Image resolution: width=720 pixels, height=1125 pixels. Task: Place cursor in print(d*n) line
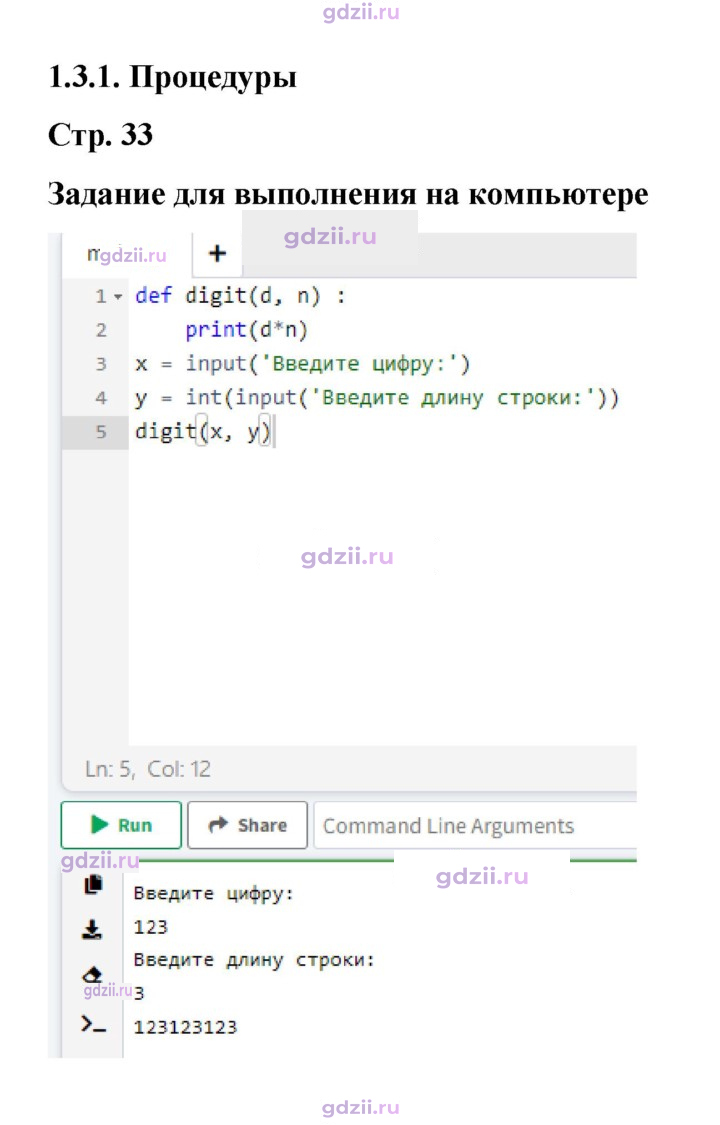(246, 330)
